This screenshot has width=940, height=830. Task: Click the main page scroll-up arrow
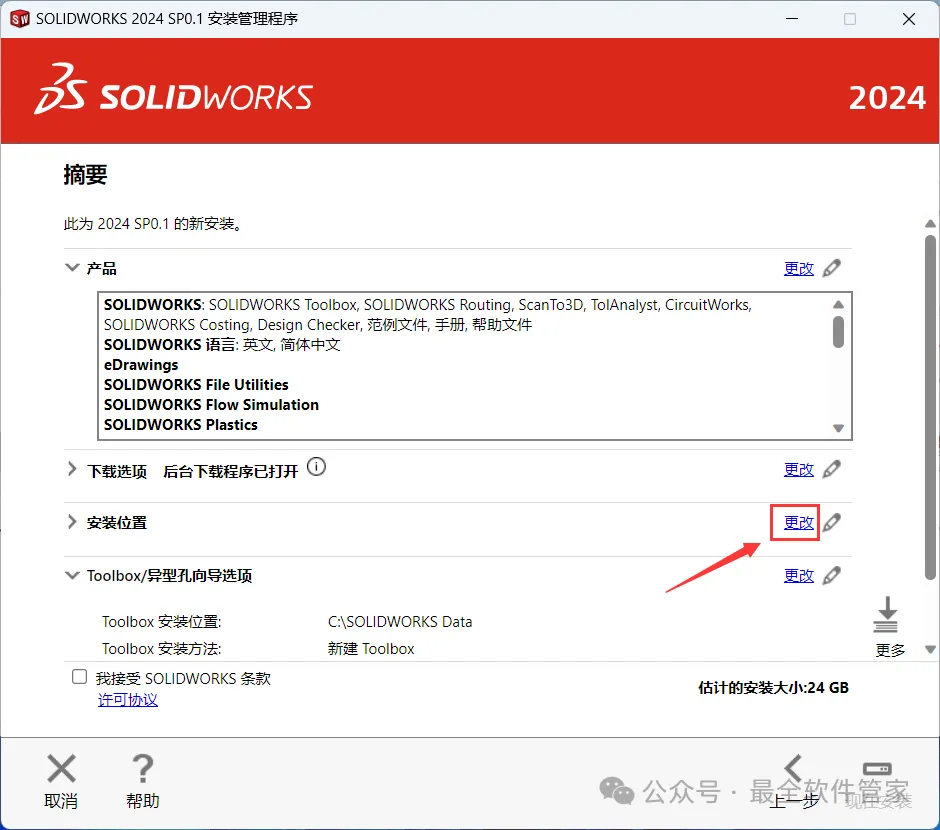tap(930, 224)
